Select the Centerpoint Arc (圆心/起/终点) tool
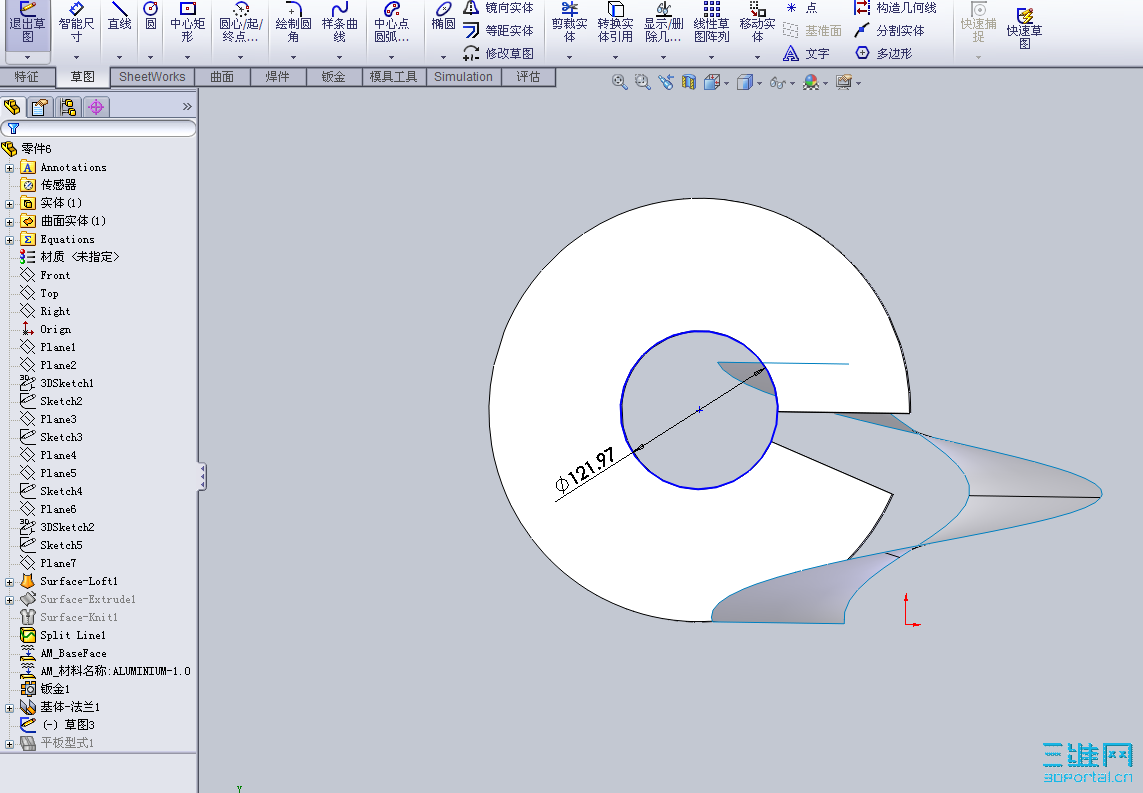 [x=240, y=23]
